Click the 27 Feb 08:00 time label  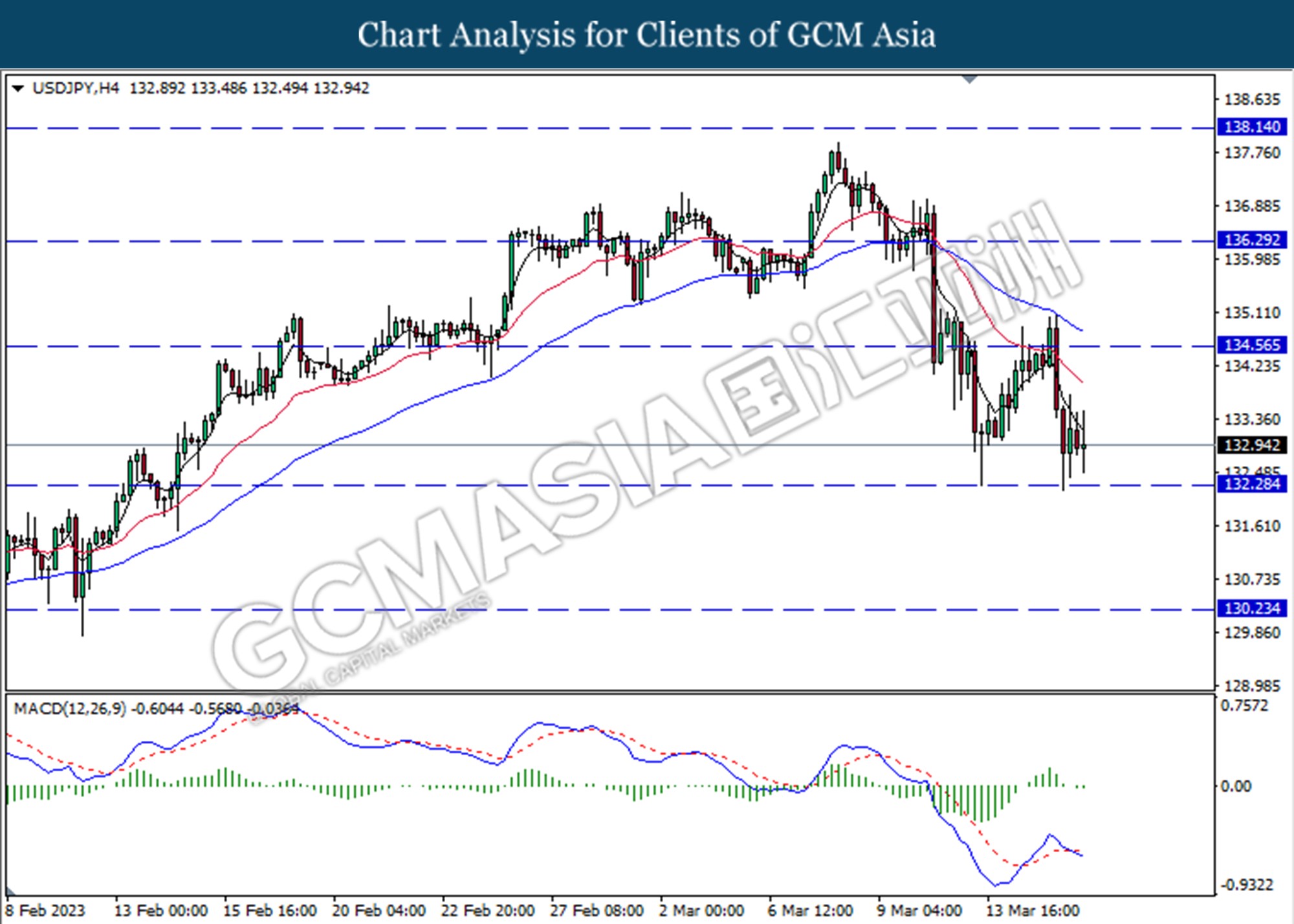tap(597, 910)
